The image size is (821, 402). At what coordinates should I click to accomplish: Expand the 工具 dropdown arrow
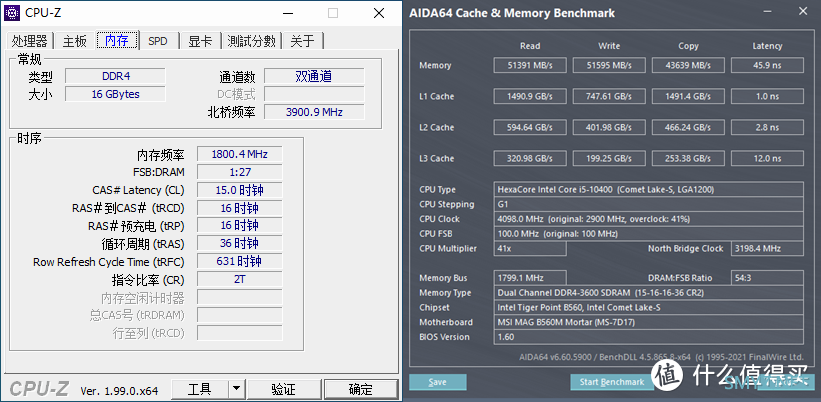tap(236, 389)
